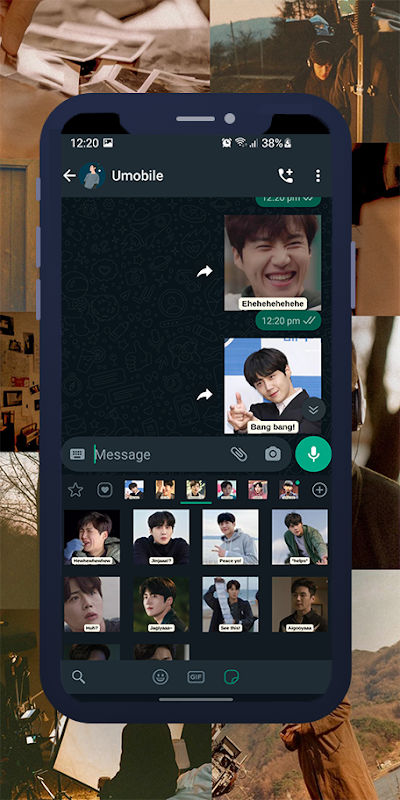Jump to latest messages with double chevron
400x800 pixels.
click(313, 410)
